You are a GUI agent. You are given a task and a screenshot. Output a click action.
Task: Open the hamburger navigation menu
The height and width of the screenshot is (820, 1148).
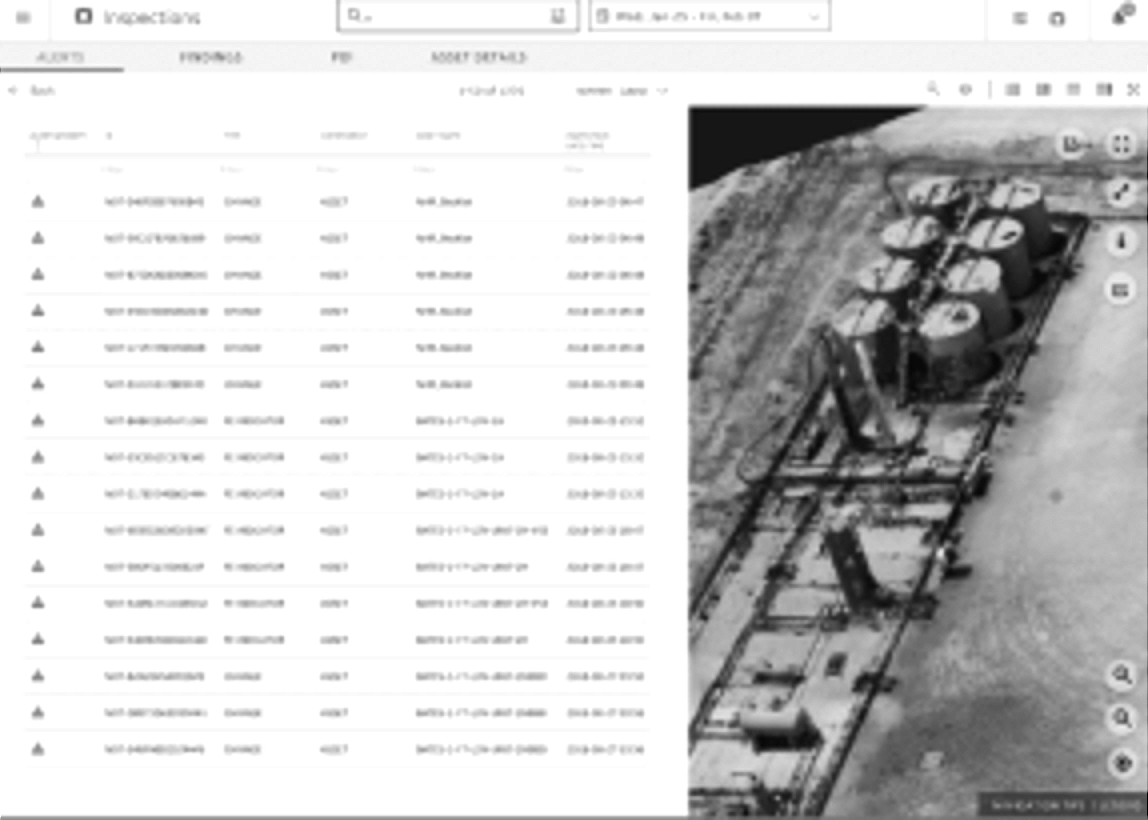coord(23,17)
